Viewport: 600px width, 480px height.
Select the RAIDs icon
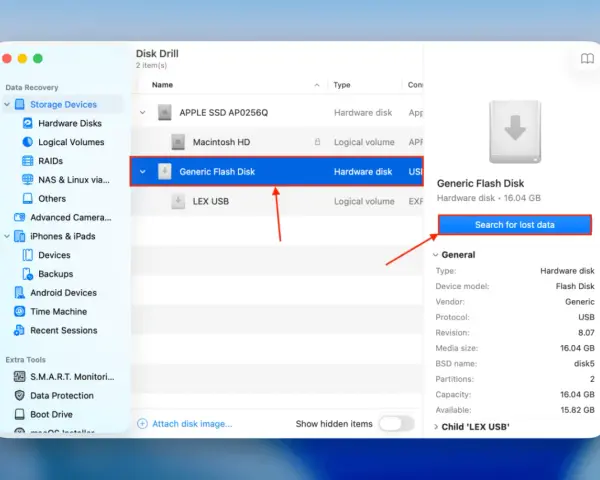pyautogui.click(x=28, y=161)
